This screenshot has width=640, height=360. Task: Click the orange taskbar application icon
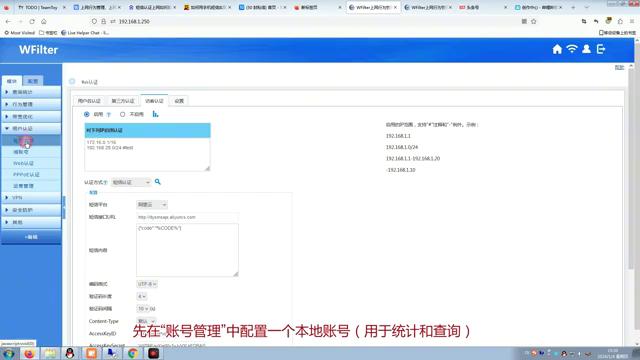click(91, 353)
